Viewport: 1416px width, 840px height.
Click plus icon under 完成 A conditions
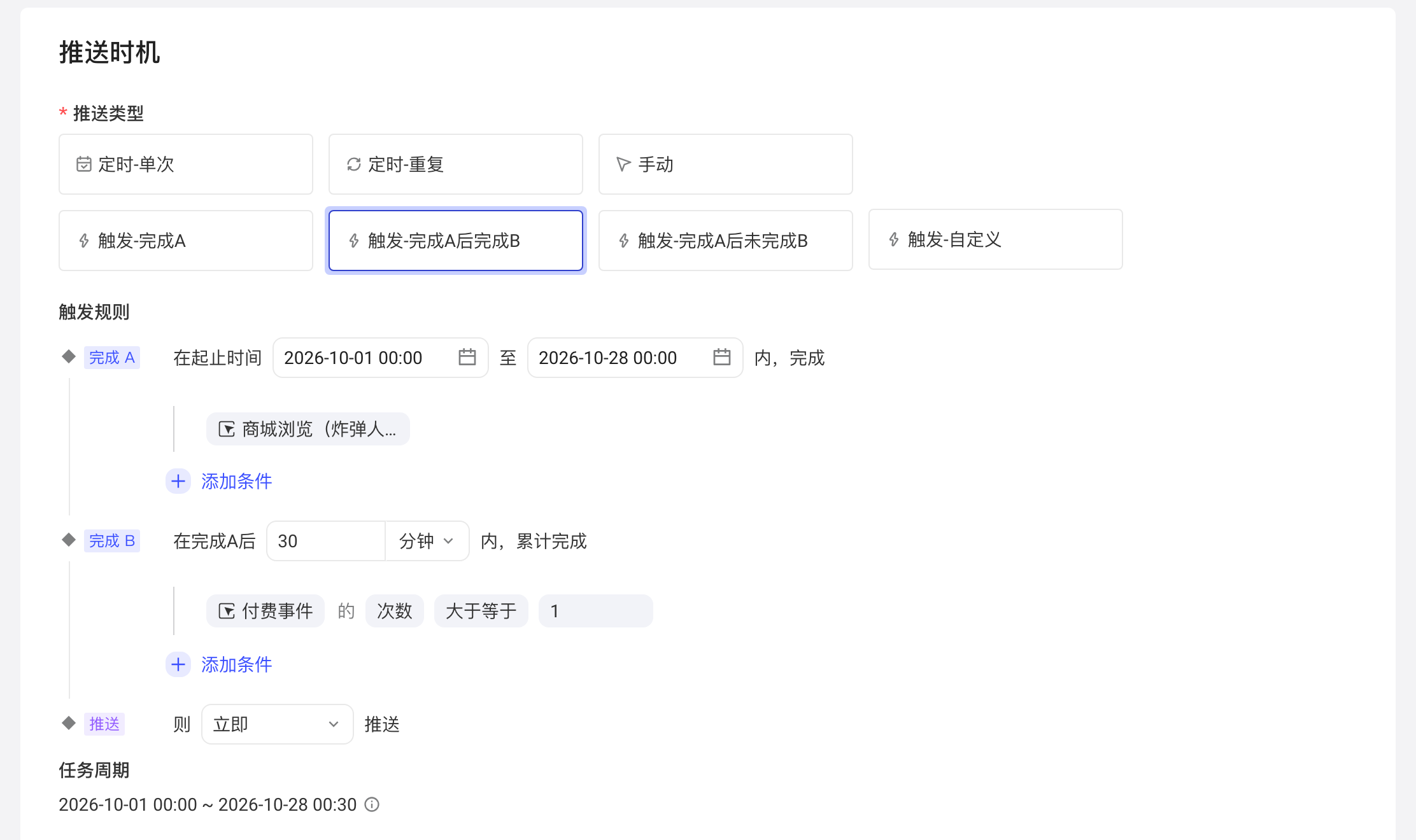point(178,481)
